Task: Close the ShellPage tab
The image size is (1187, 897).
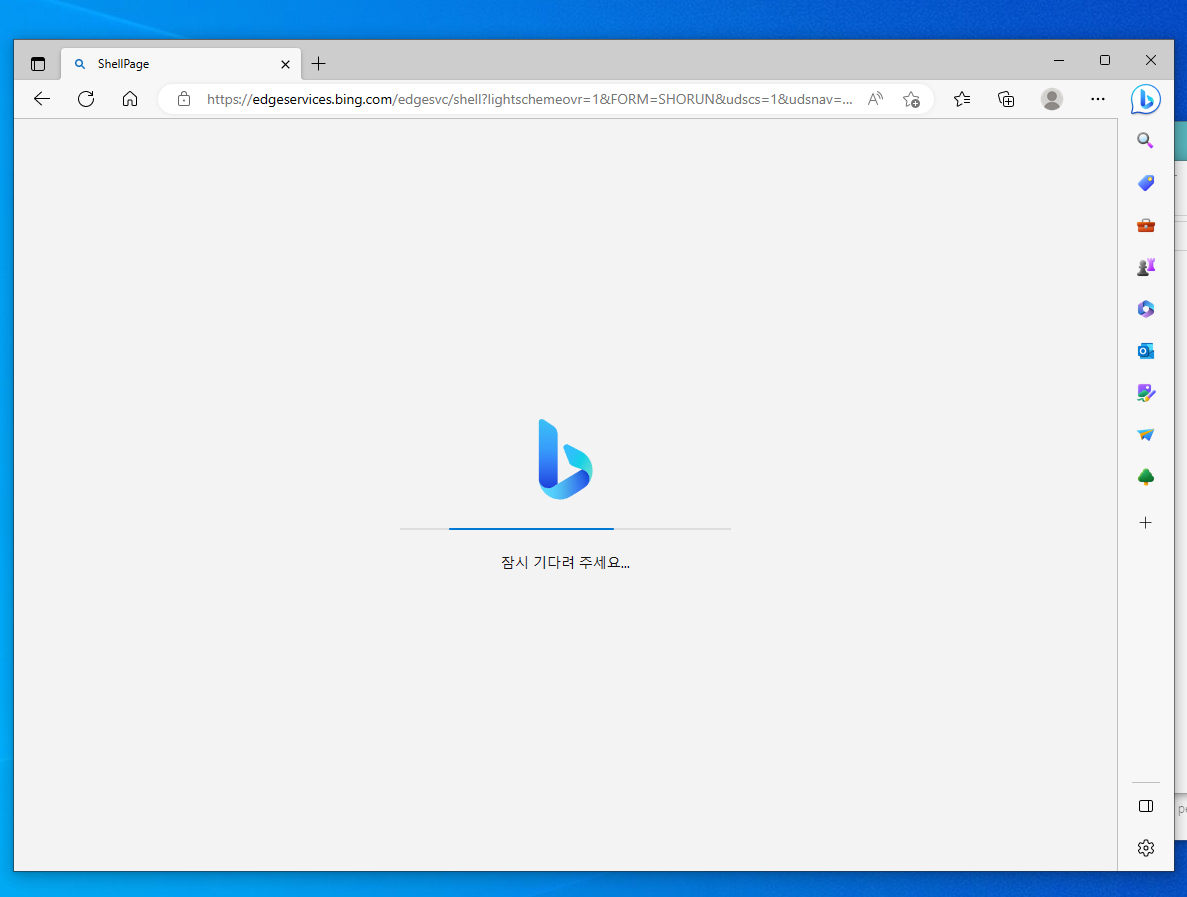Action: click(x=285, y=64)
